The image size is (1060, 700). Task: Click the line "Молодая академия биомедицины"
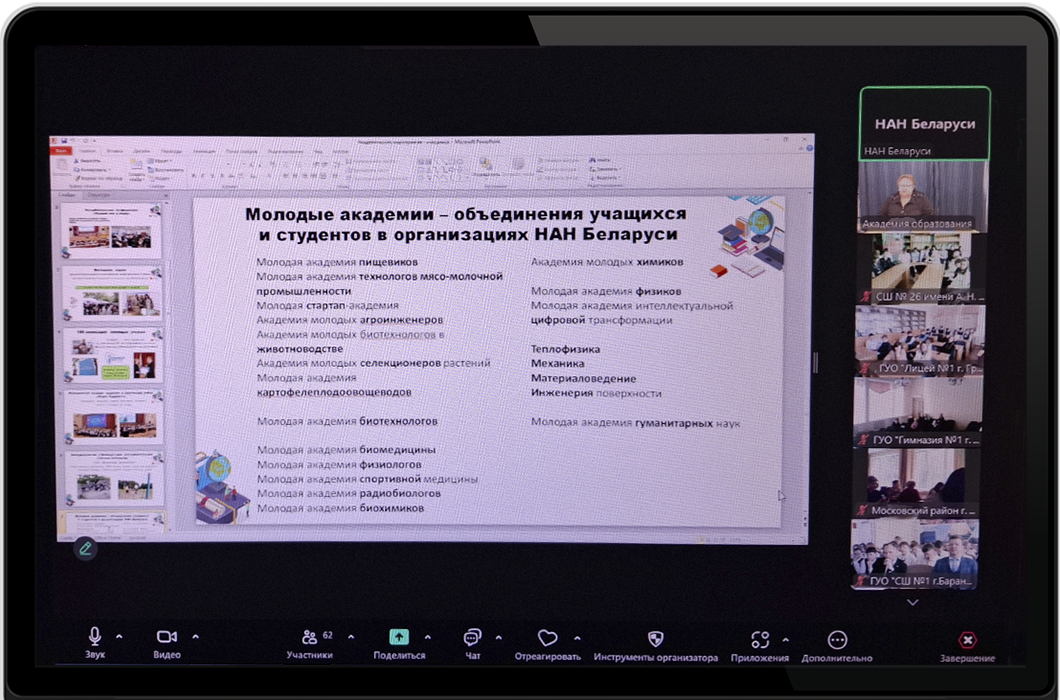click(x=346, y=450)
